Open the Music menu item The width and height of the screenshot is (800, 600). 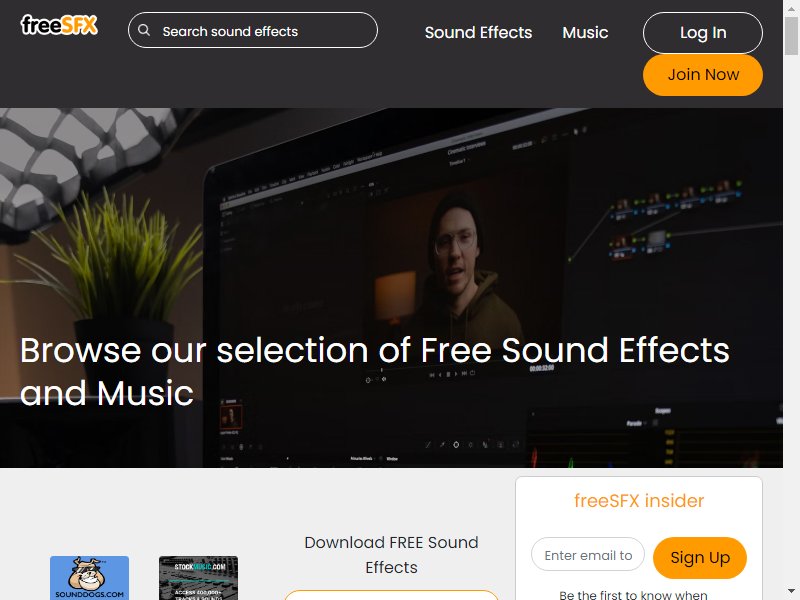tap(585, 32)
